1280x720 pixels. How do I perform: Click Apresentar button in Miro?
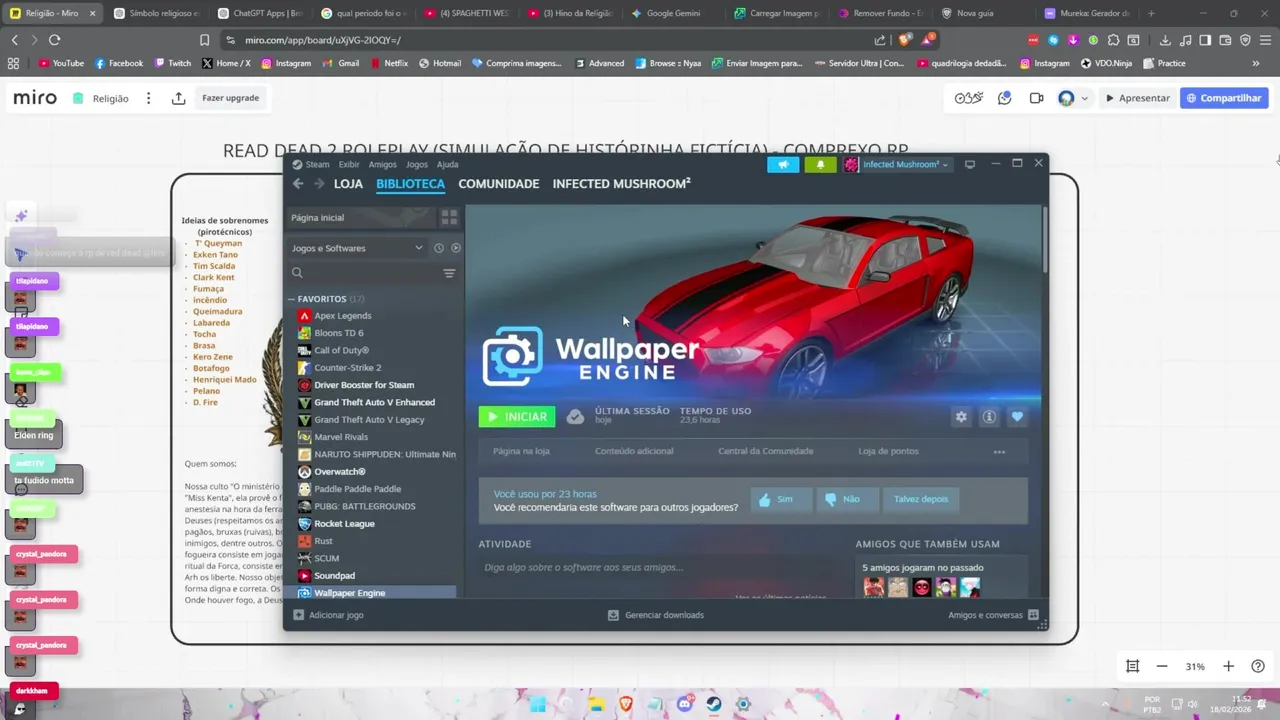[x=1137, y=98]
